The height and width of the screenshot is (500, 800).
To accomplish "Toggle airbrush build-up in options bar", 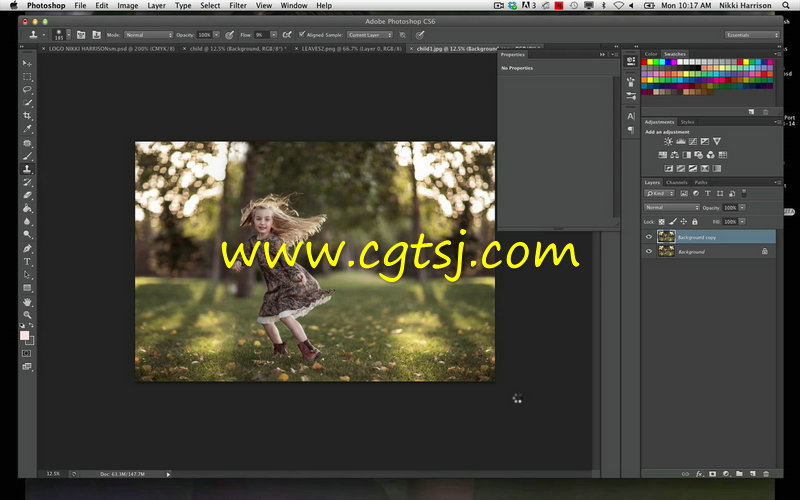I will (x=287, y=35).
